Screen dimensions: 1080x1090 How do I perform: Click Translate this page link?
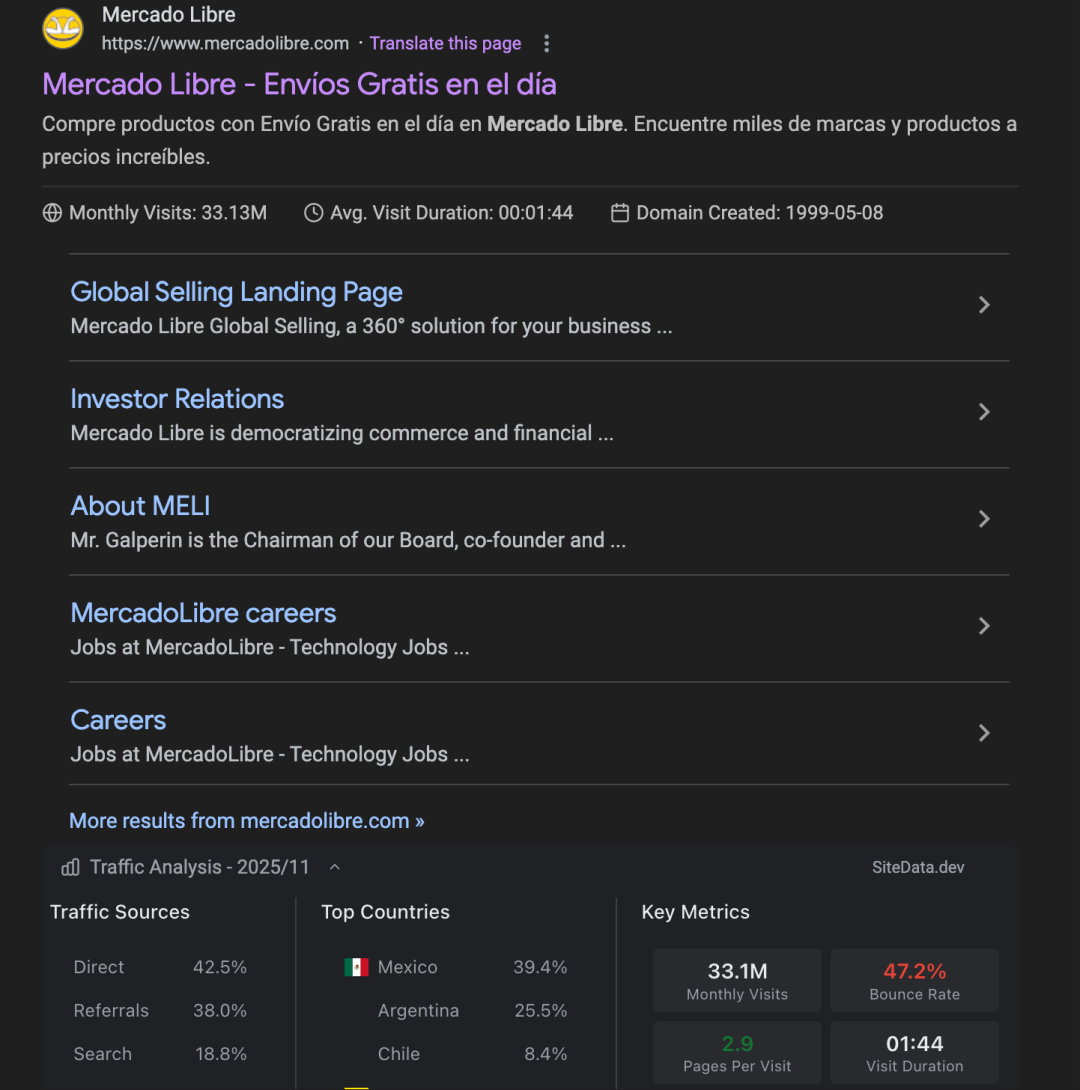[x=445, y=44]
